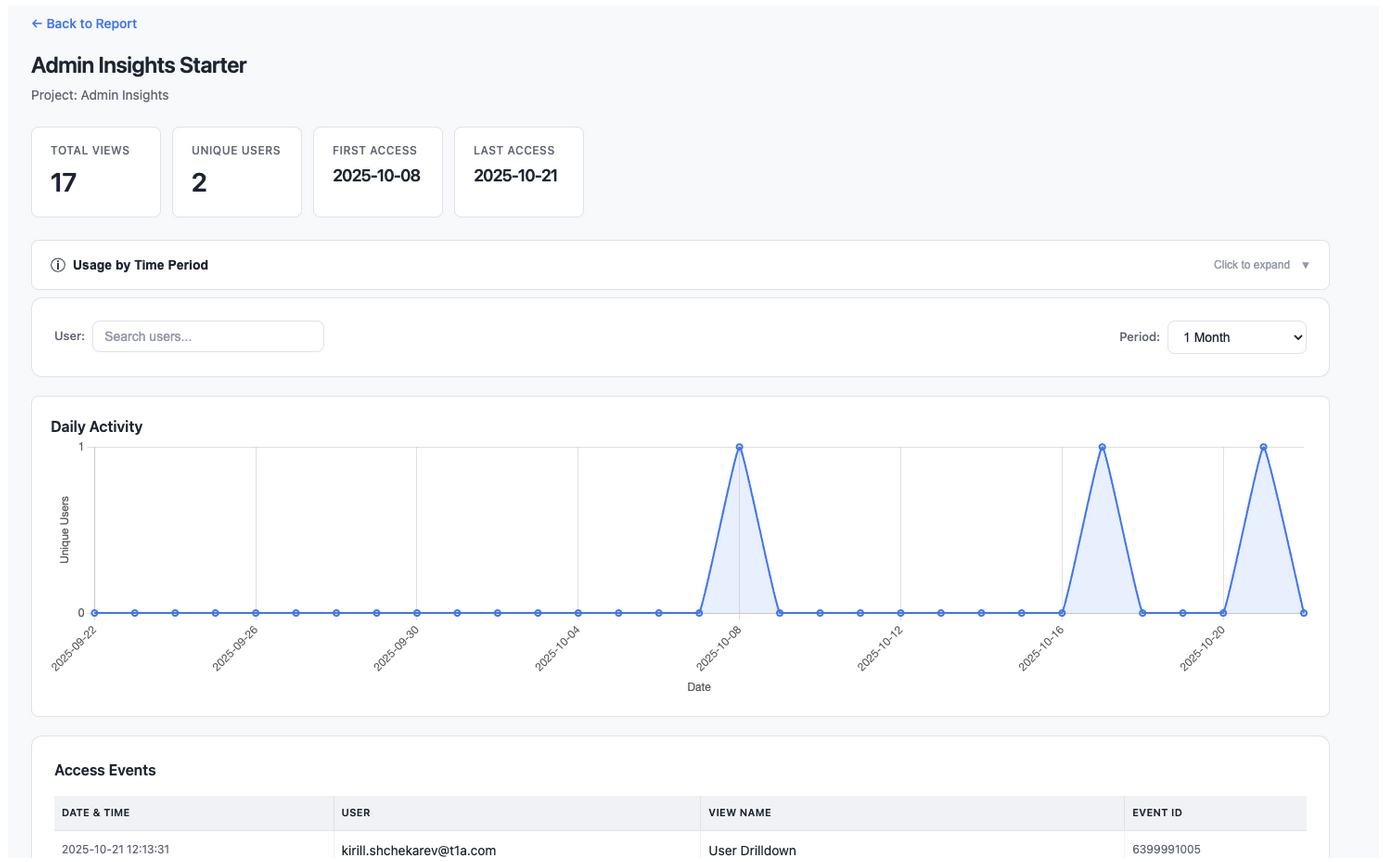Click the chart peak data point at 2025-10-17
This screenshot has width=1384, height=862.
coord(1102,447)
